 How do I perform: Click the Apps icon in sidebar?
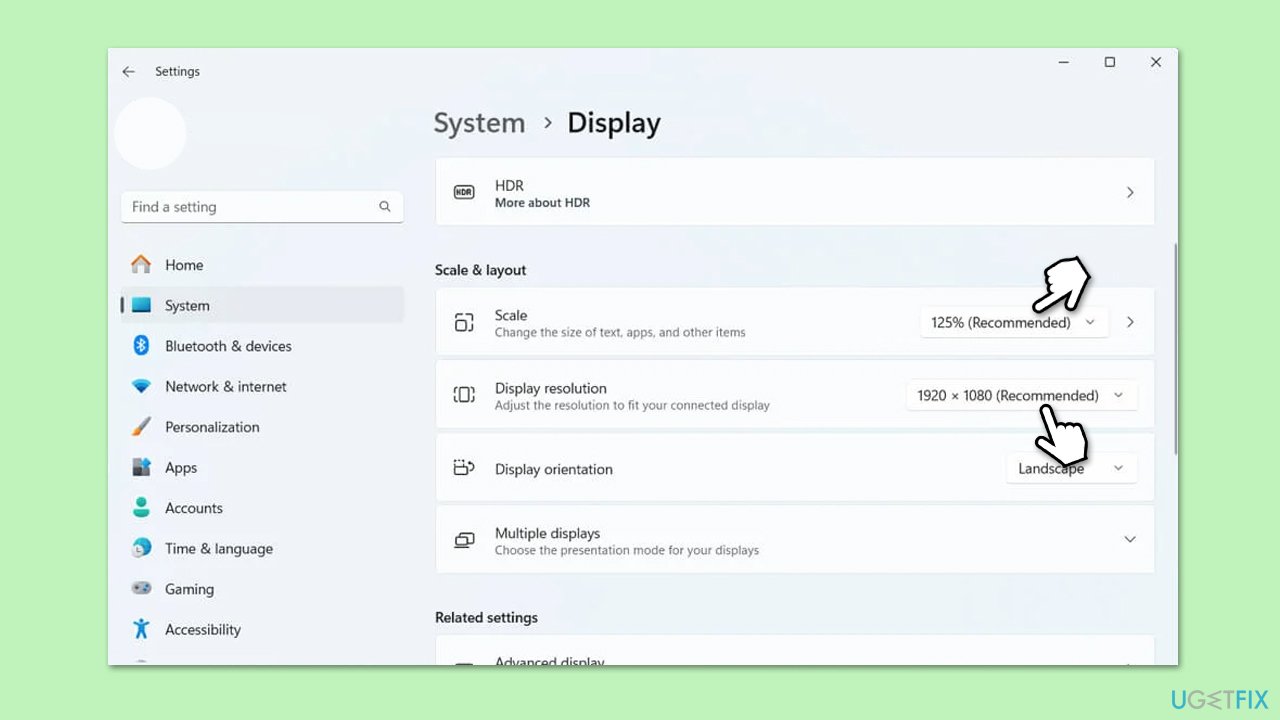(141, 468)
